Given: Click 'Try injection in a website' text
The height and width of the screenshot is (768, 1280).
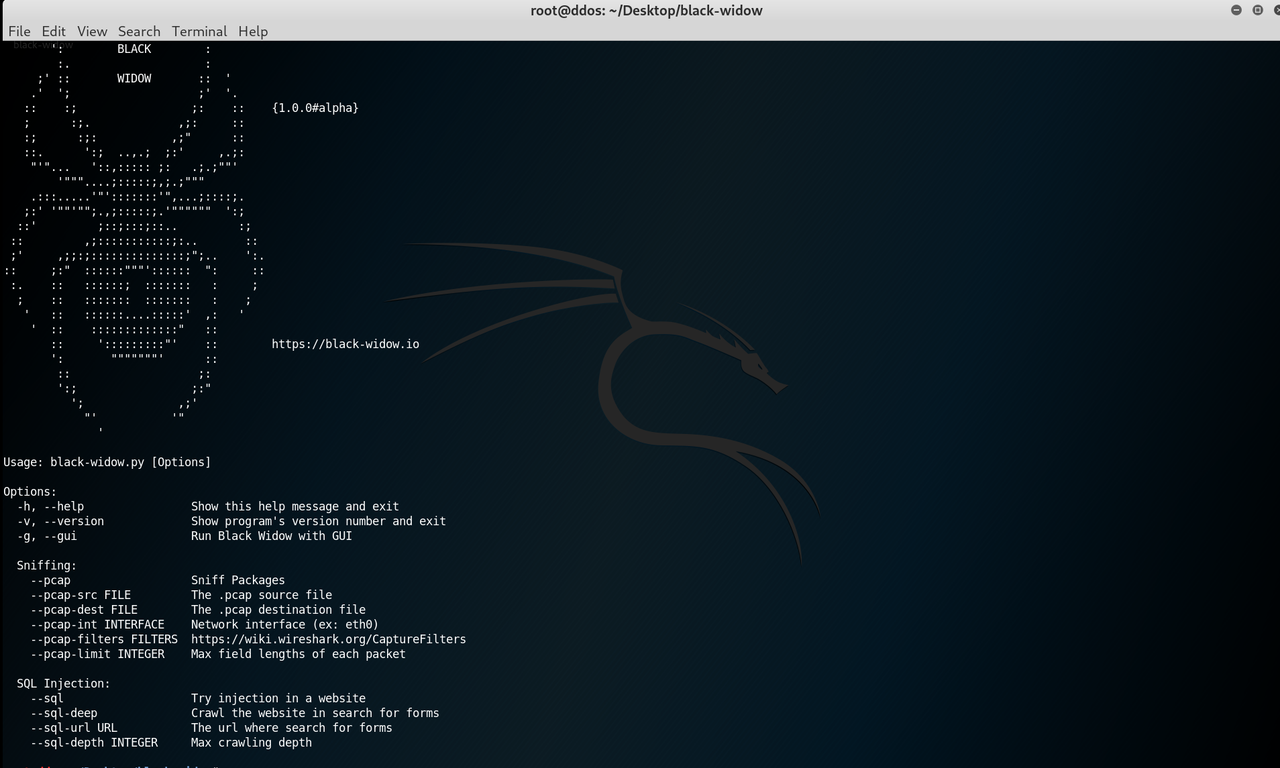Looking at the screenshot, I should click(278, 698).
